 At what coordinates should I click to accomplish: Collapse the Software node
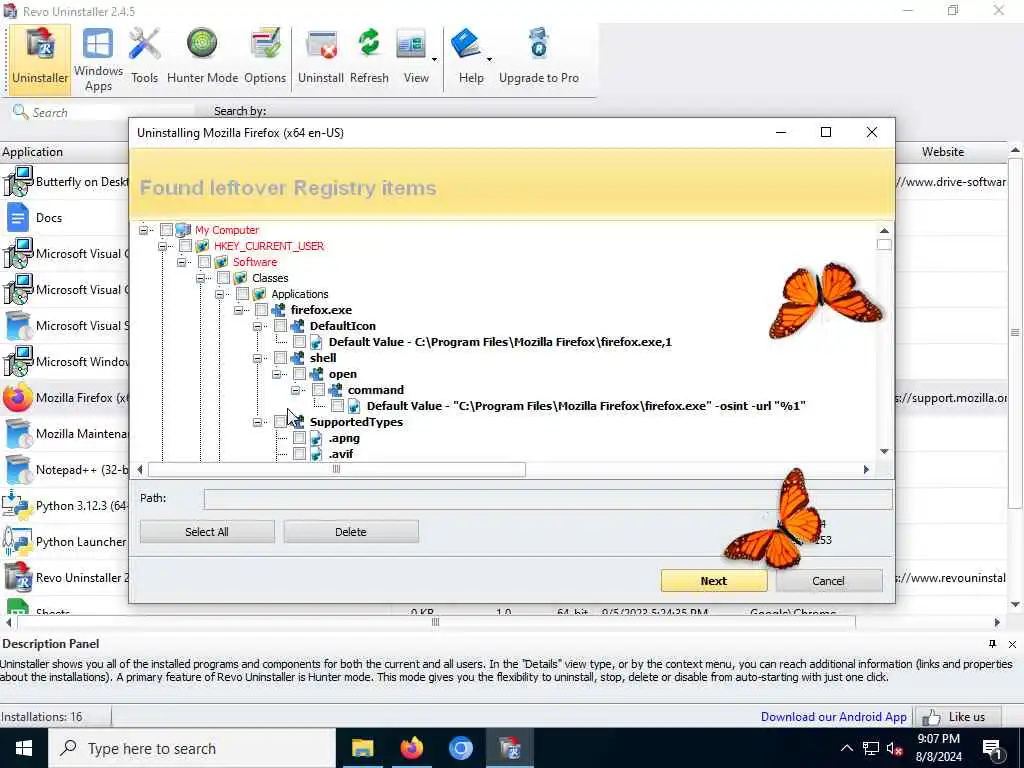click(x=182, y=262)
